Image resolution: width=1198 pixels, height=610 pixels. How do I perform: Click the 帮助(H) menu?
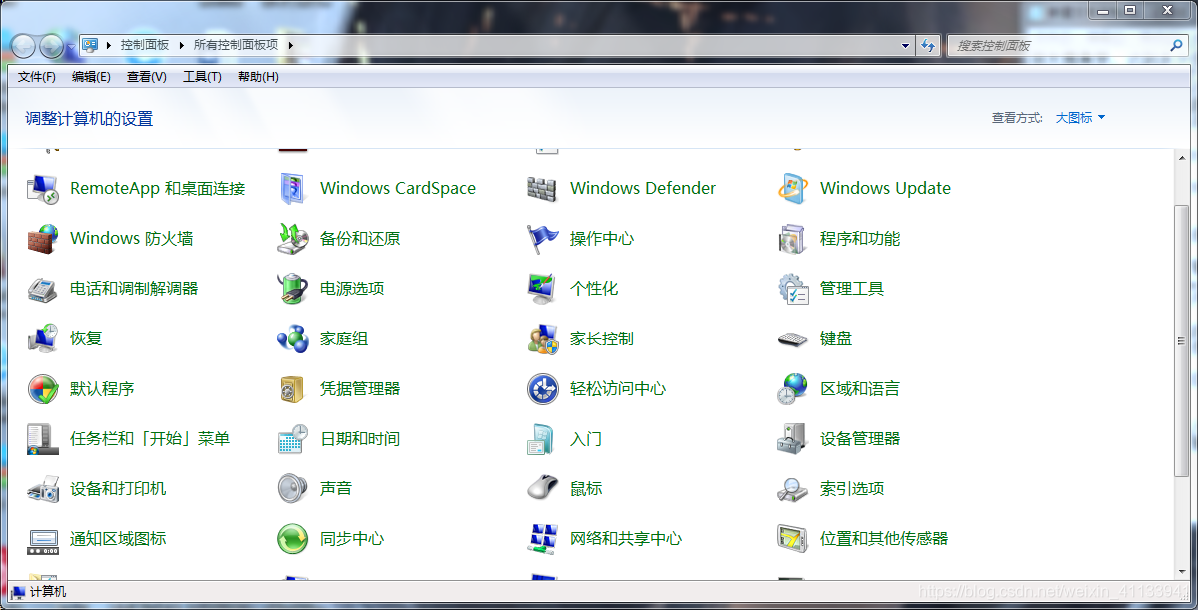[256, 77]
